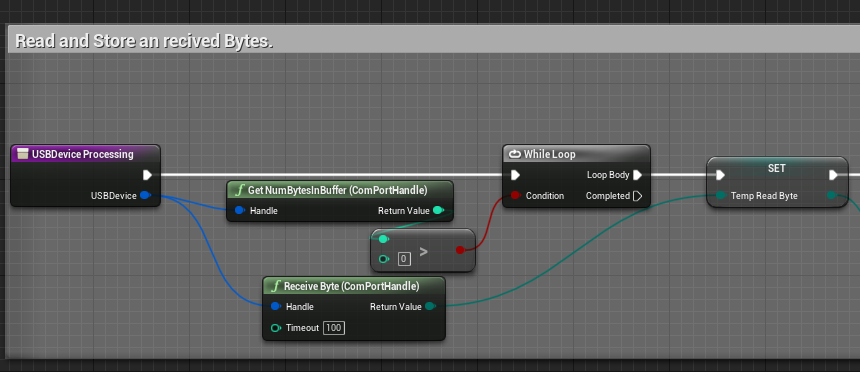Click the Completed execution output pin

pyautogui.click(x=637, y=195)
